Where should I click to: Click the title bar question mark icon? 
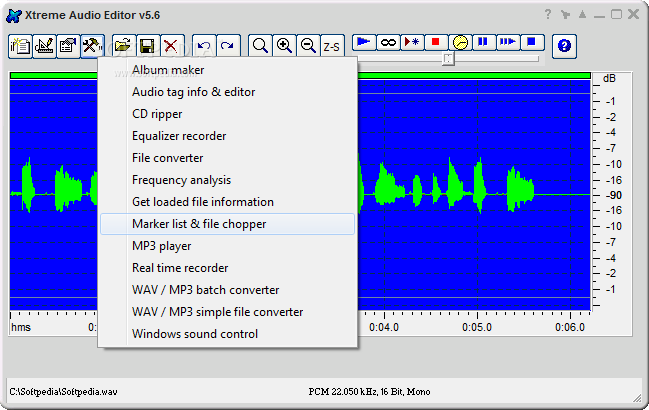548,14
